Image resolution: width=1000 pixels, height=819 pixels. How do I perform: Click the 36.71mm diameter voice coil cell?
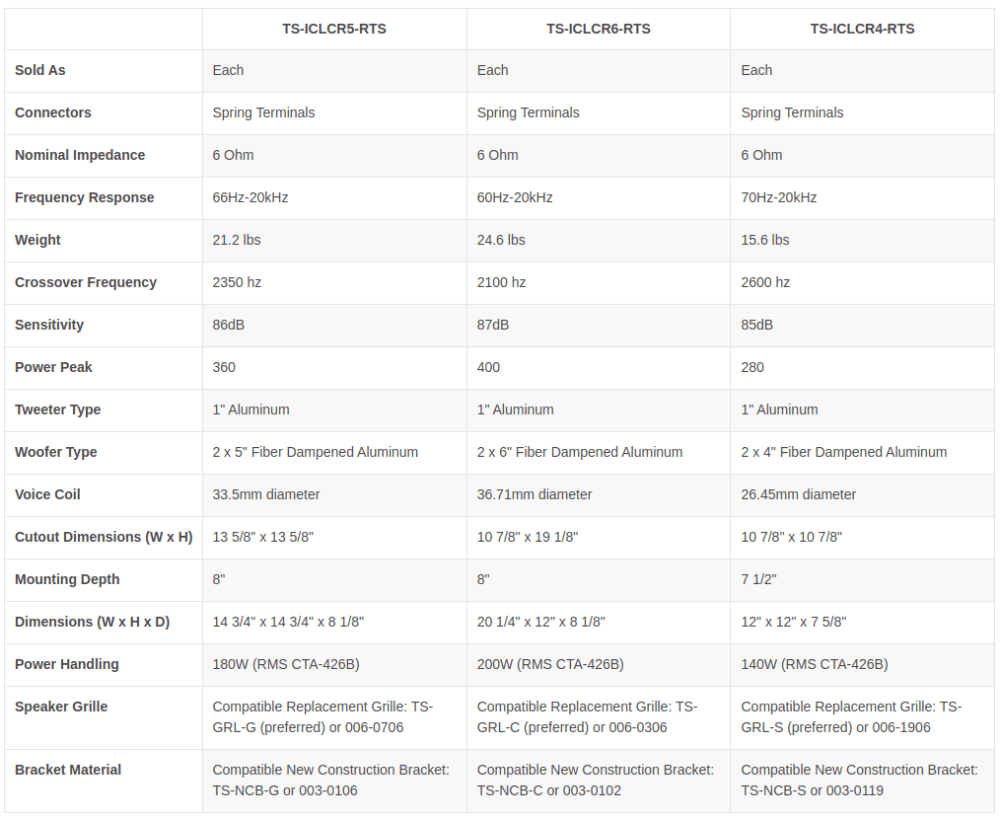(534, 494)
